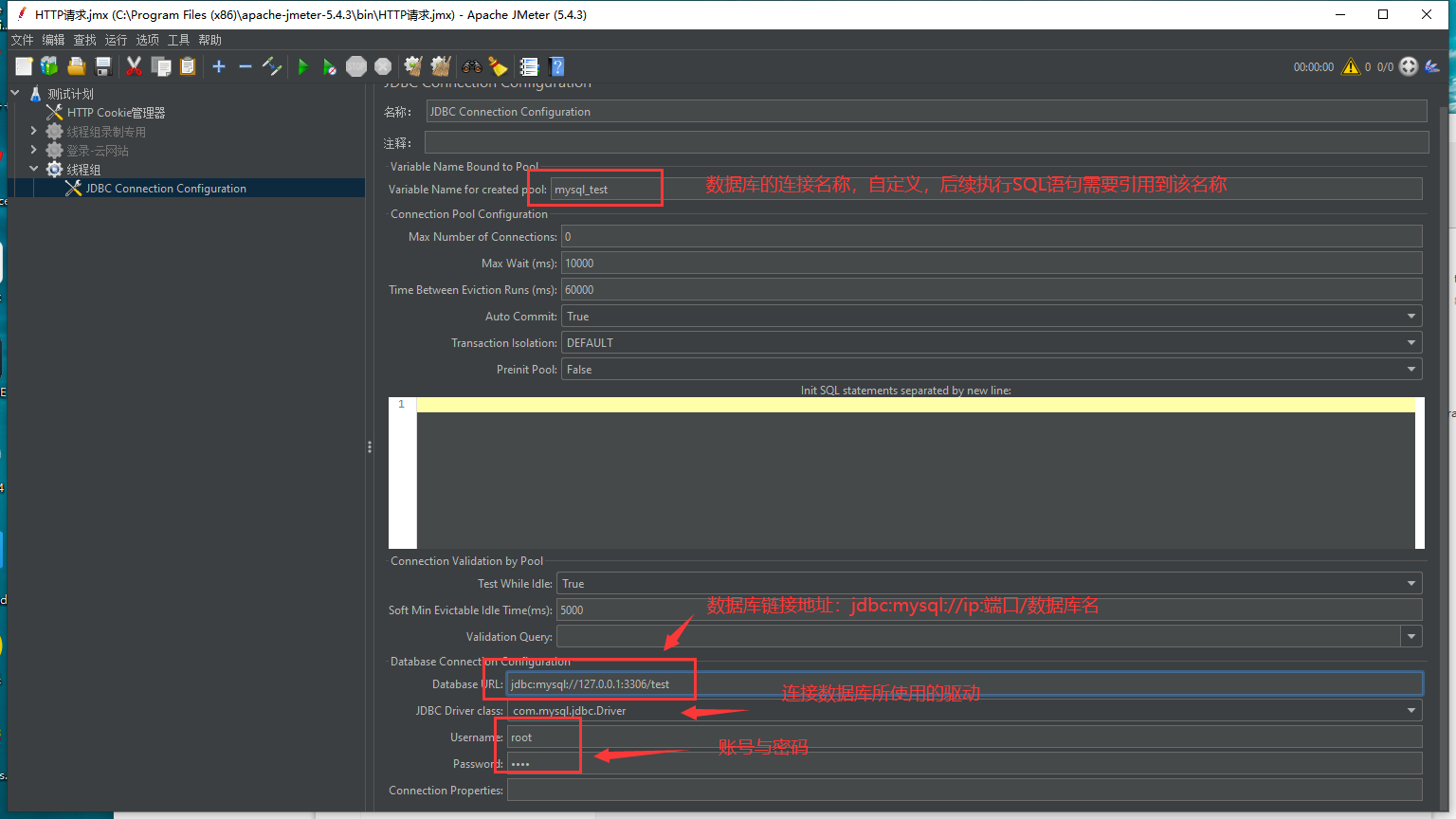Screen dimensions: 1456x819
Task: Click the Max Number of Connections field
Action: tap(992, 236)
